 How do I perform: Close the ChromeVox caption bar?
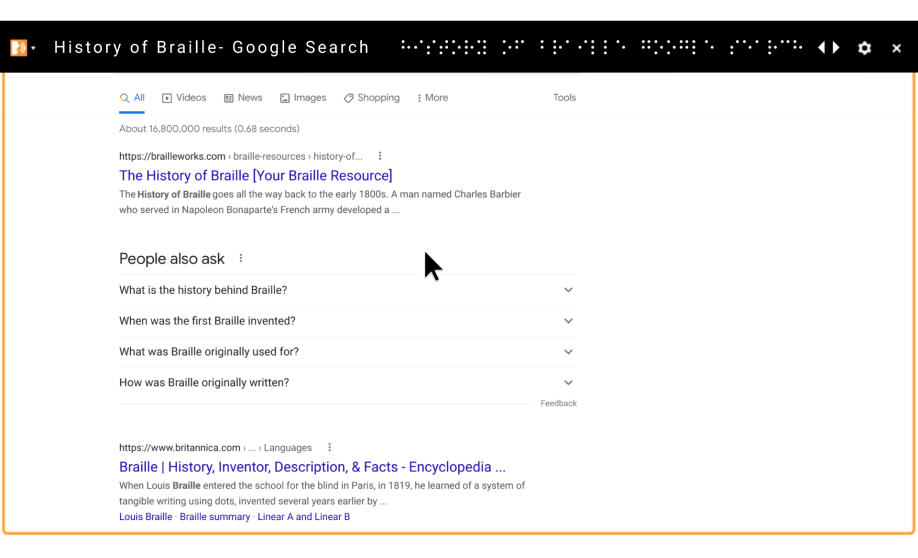(896, 48)
